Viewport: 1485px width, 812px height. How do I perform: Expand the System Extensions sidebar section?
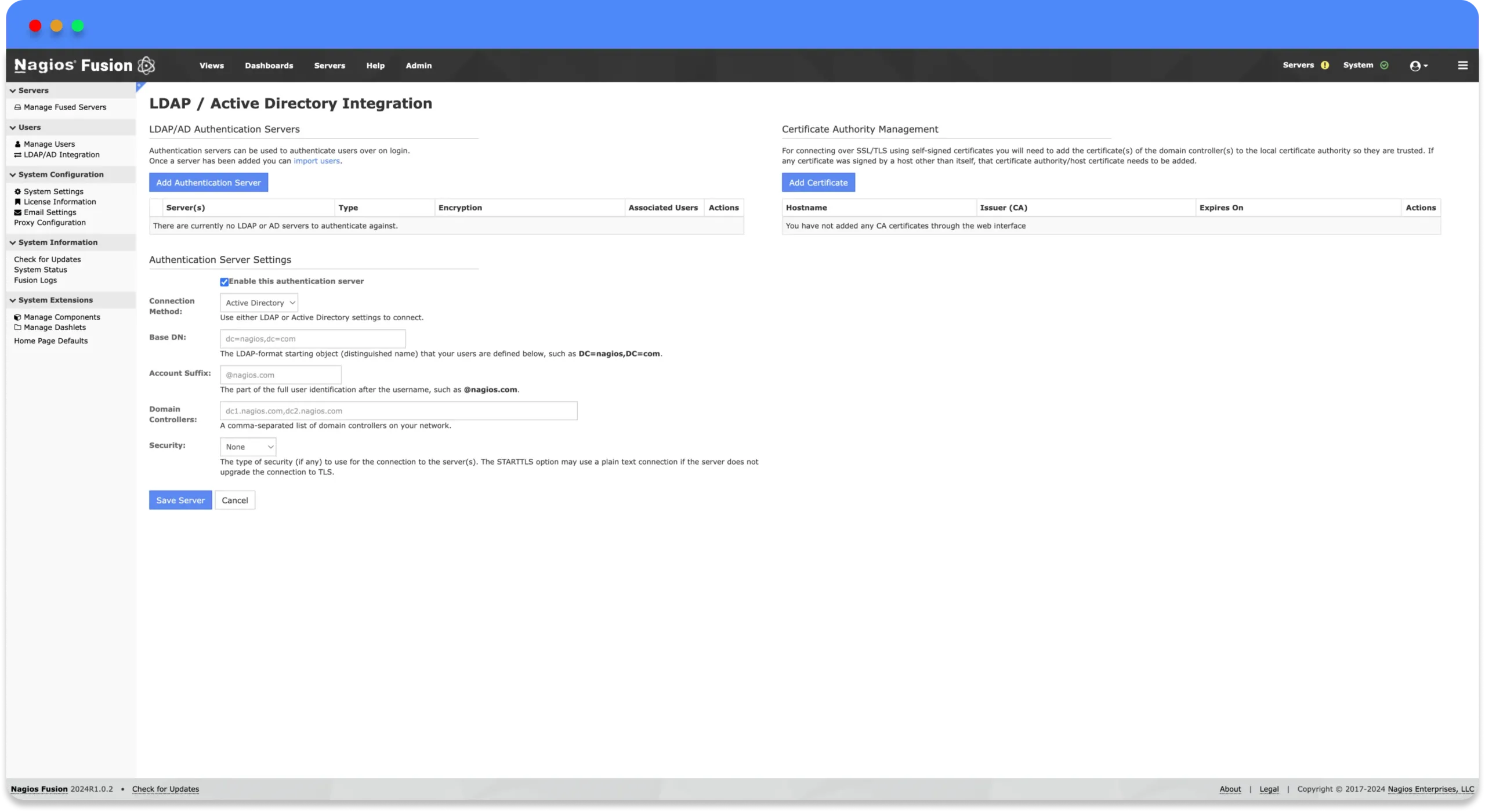(55, 300)
